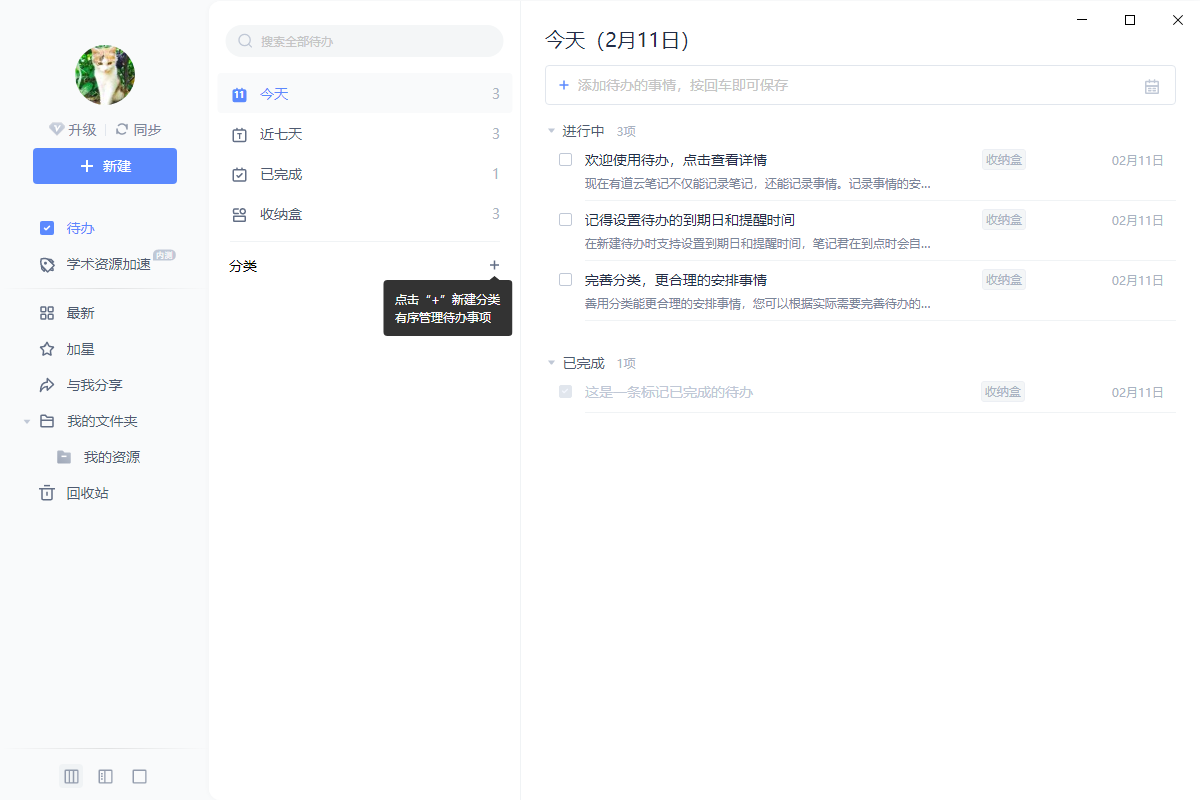
Task: Collapse the 已完成 section
Action: [x=550, y=363]
